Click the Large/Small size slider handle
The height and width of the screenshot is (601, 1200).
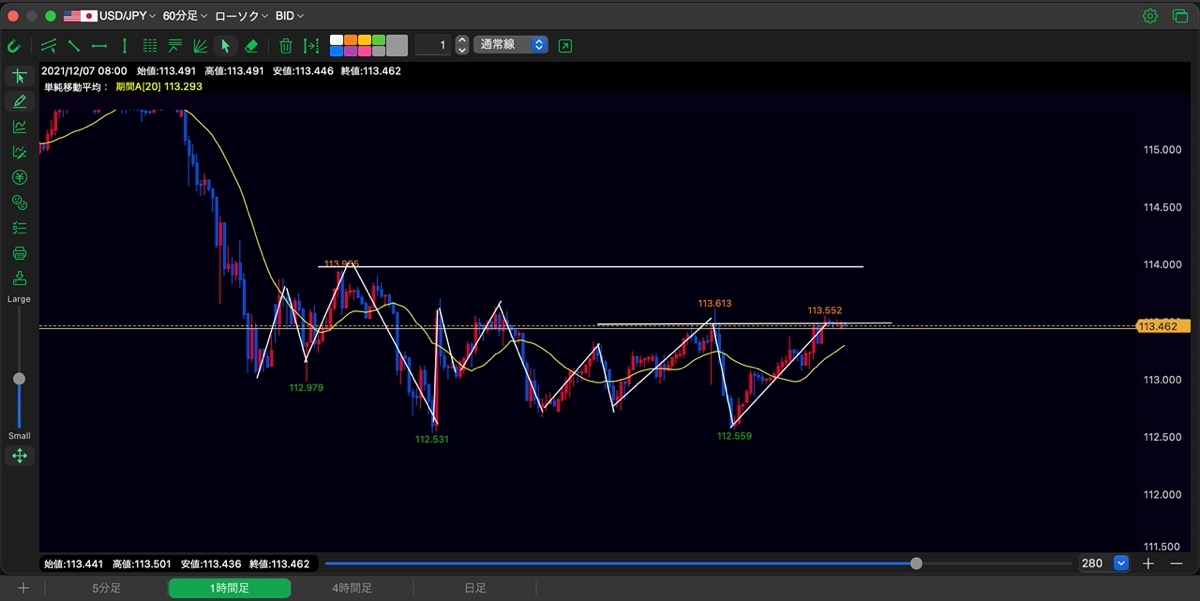[x=19, y=379]
